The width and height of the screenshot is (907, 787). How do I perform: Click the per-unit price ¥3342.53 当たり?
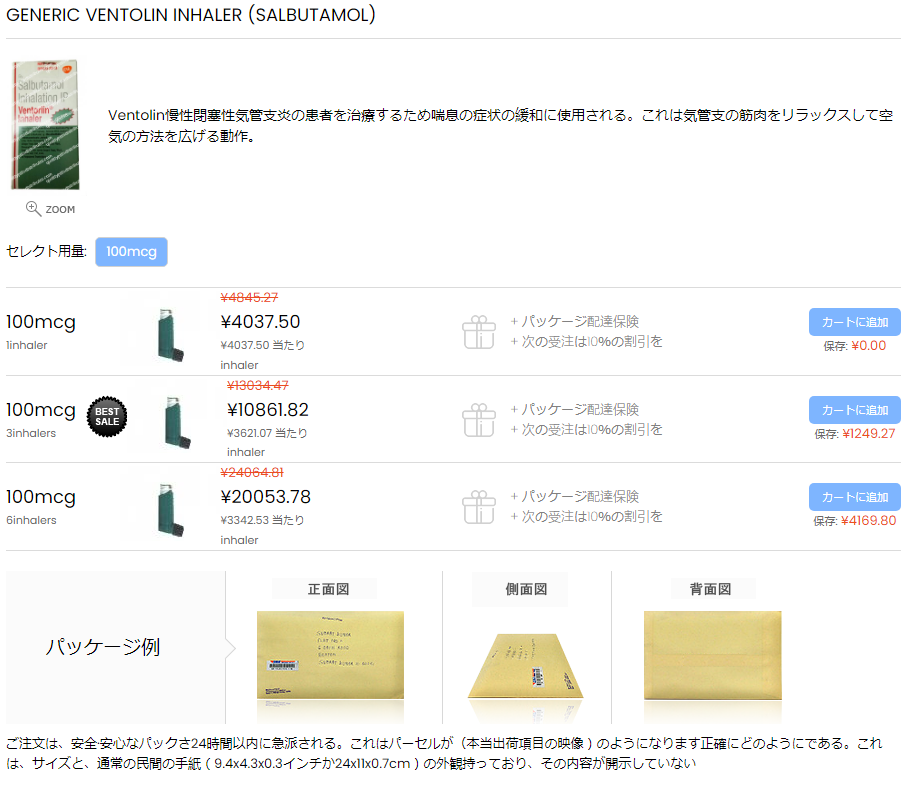[x=262, y=520]
